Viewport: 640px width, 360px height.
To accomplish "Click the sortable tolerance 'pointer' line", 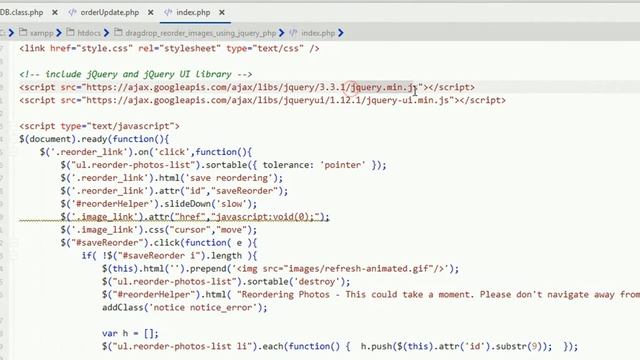I will coord(224,165).
